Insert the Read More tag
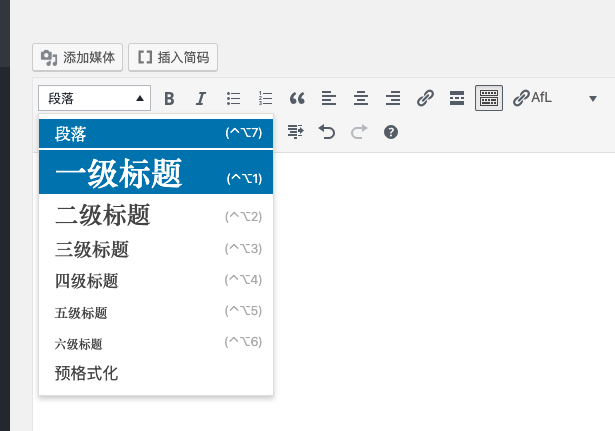Viewport: 615px width, 431px height. pyautogui.click(x=457, y=98)
